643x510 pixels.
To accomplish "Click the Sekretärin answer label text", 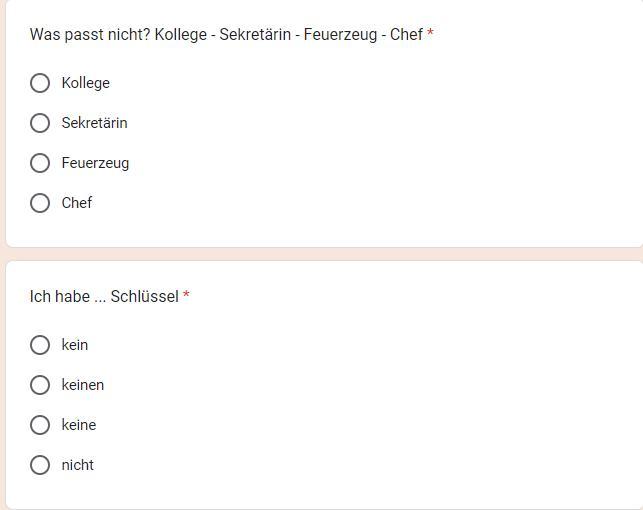I will [x=94, y=123].
